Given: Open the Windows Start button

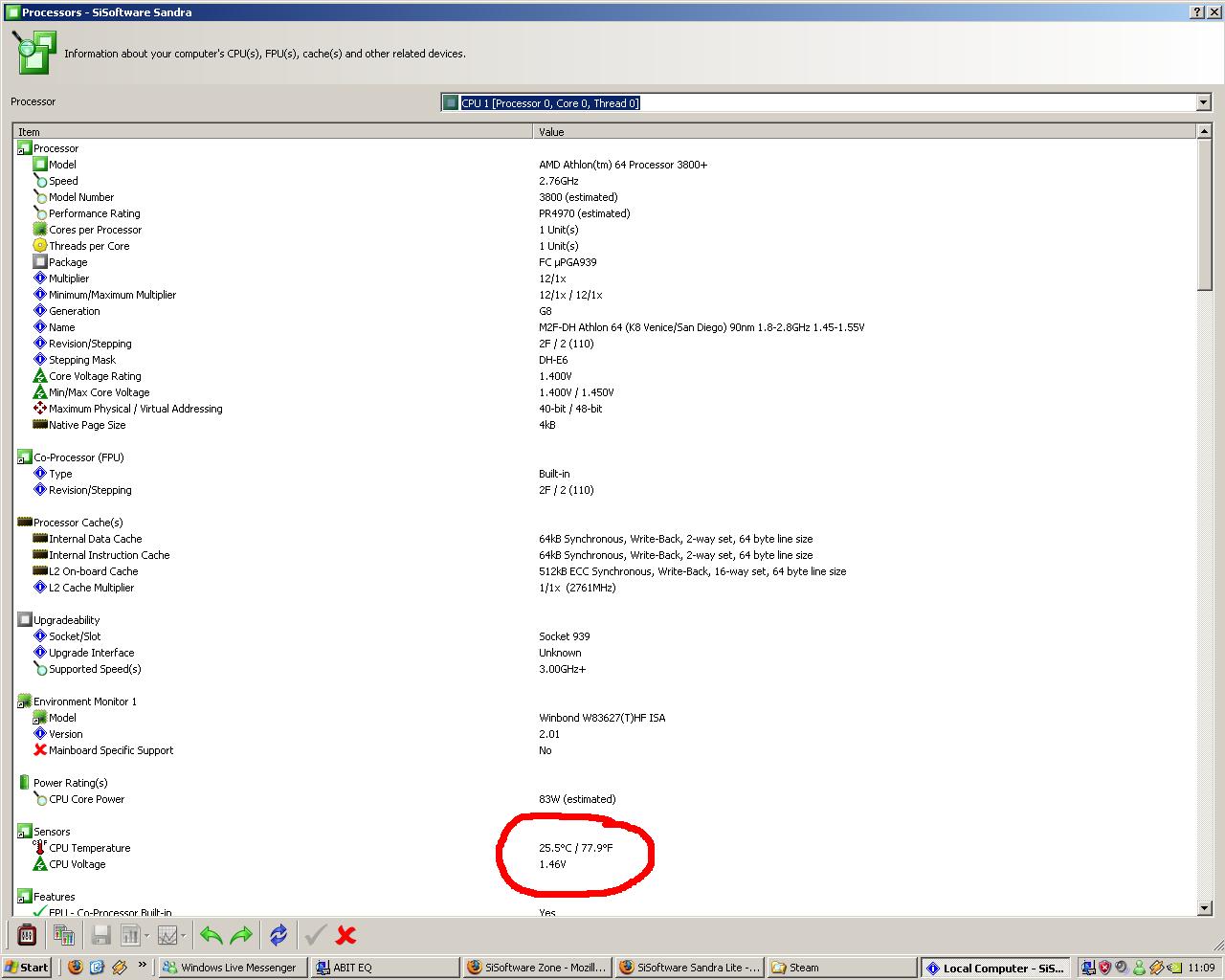Looking at the screenshot, I should (x=27, y=968).
